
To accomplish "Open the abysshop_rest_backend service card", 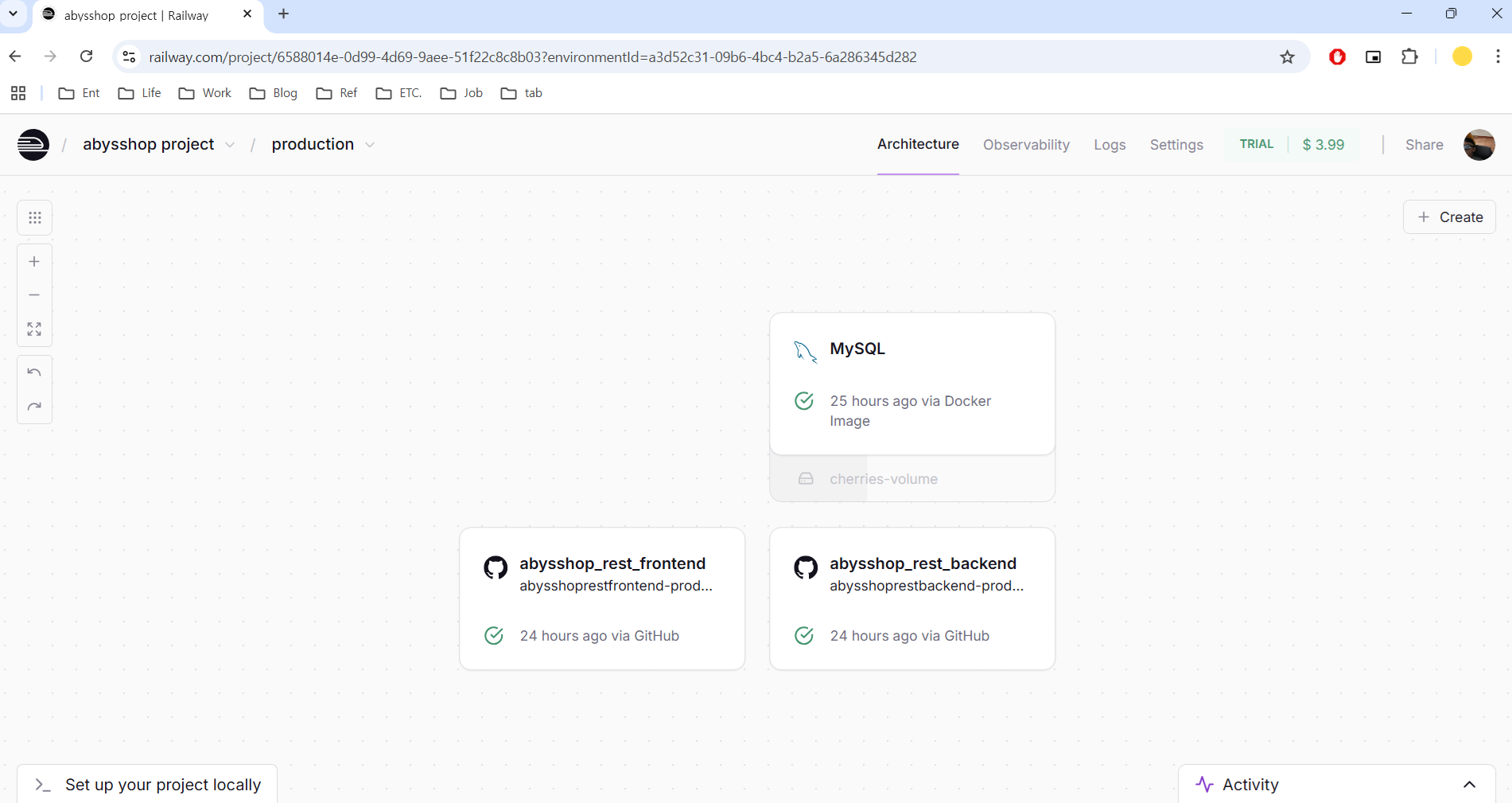I will [912, 598].
